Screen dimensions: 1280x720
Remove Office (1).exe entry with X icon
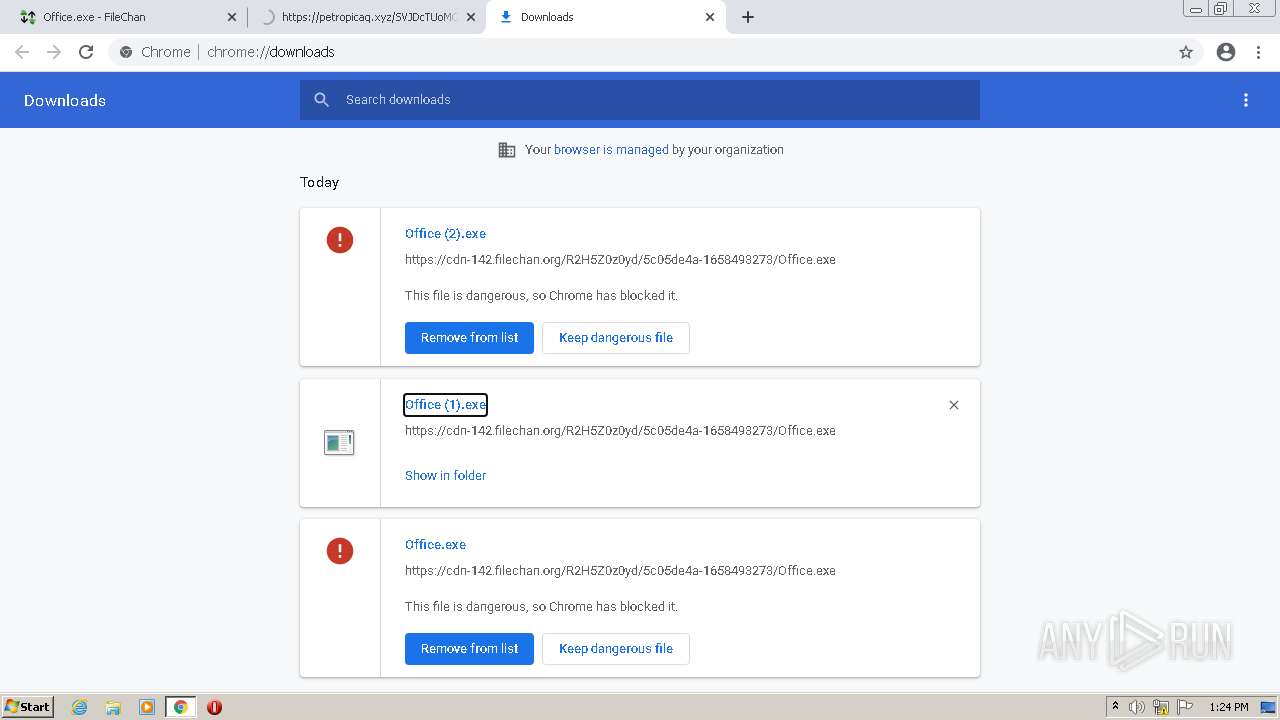tap(954, 405)
